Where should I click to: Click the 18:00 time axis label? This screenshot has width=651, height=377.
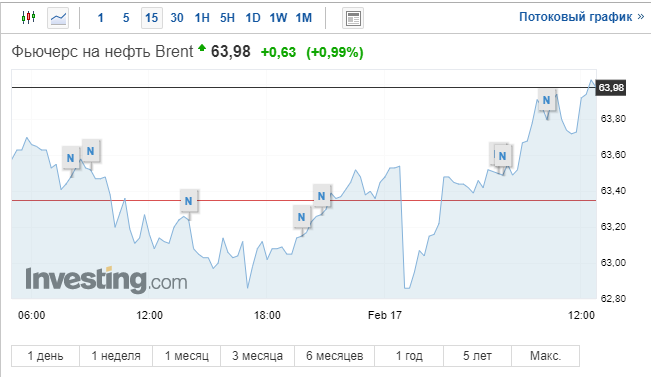[267, 315]
